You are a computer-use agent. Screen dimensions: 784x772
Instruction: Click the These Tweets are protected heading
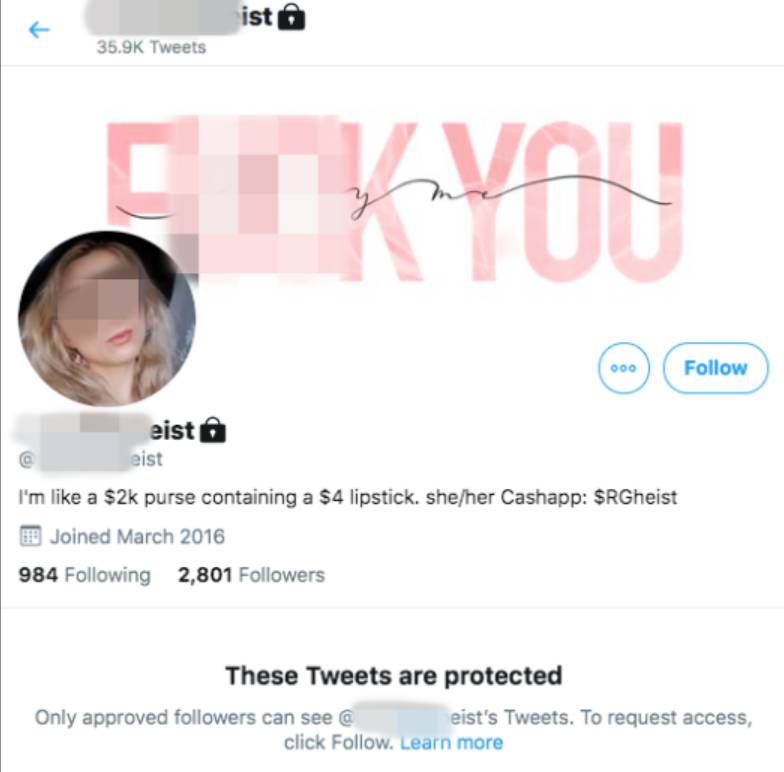pos(394,676)
